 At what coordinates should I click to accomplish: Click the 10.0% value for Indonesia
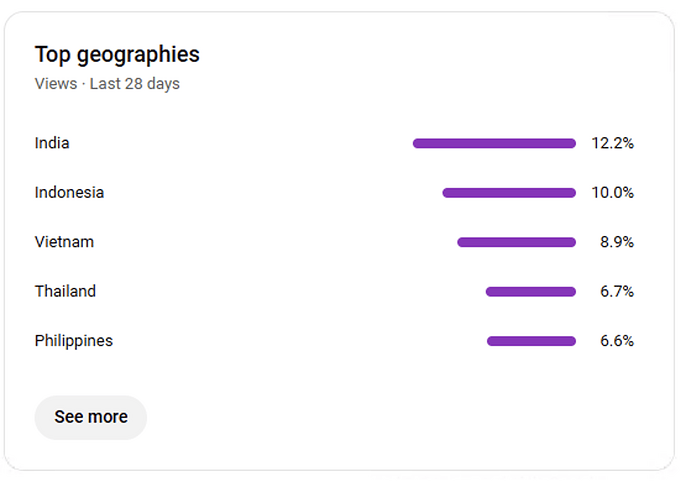(x=612, y=192)
